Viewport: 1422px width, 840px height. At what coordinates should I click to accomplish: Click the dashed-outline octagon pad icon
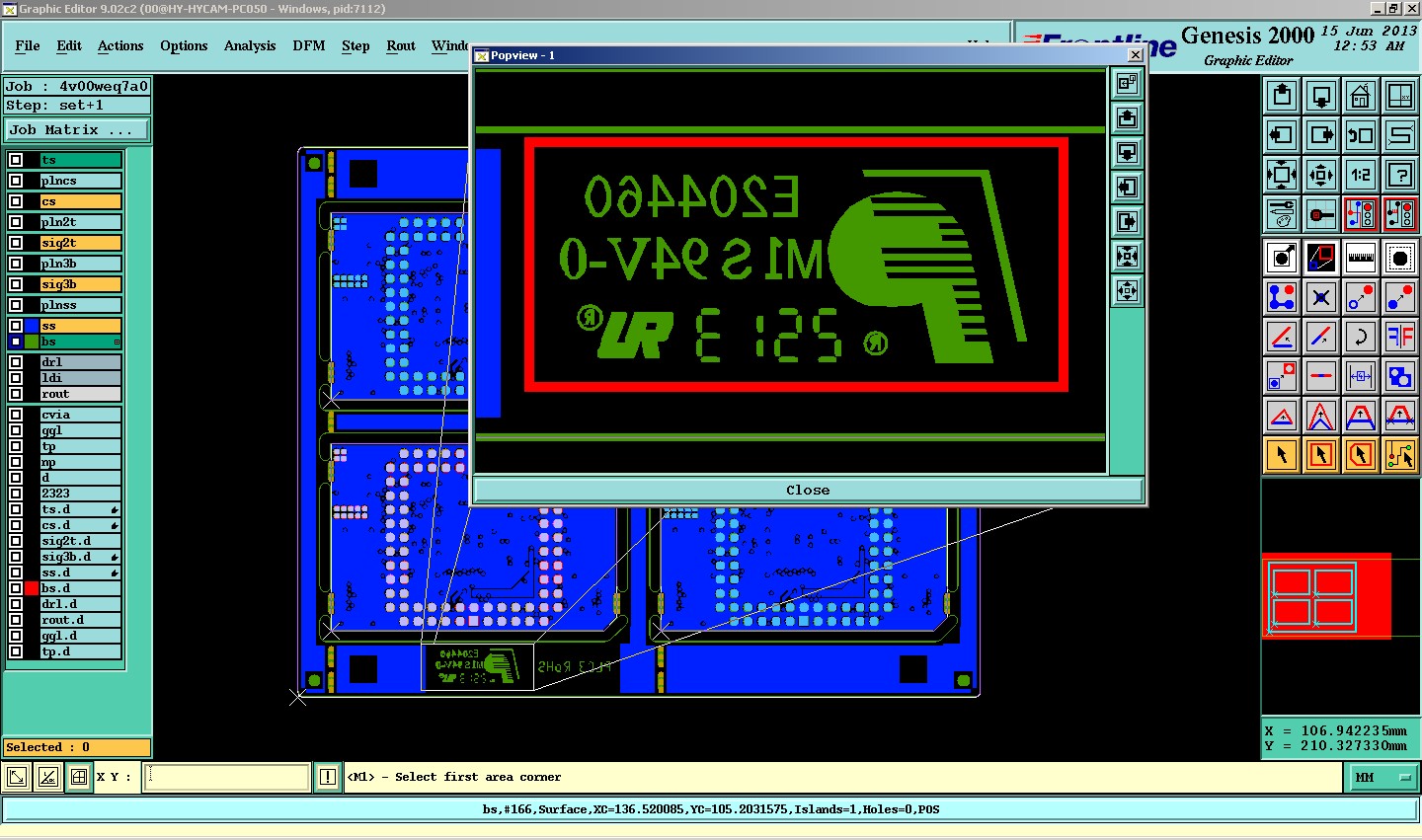(x=1400, y=259)
